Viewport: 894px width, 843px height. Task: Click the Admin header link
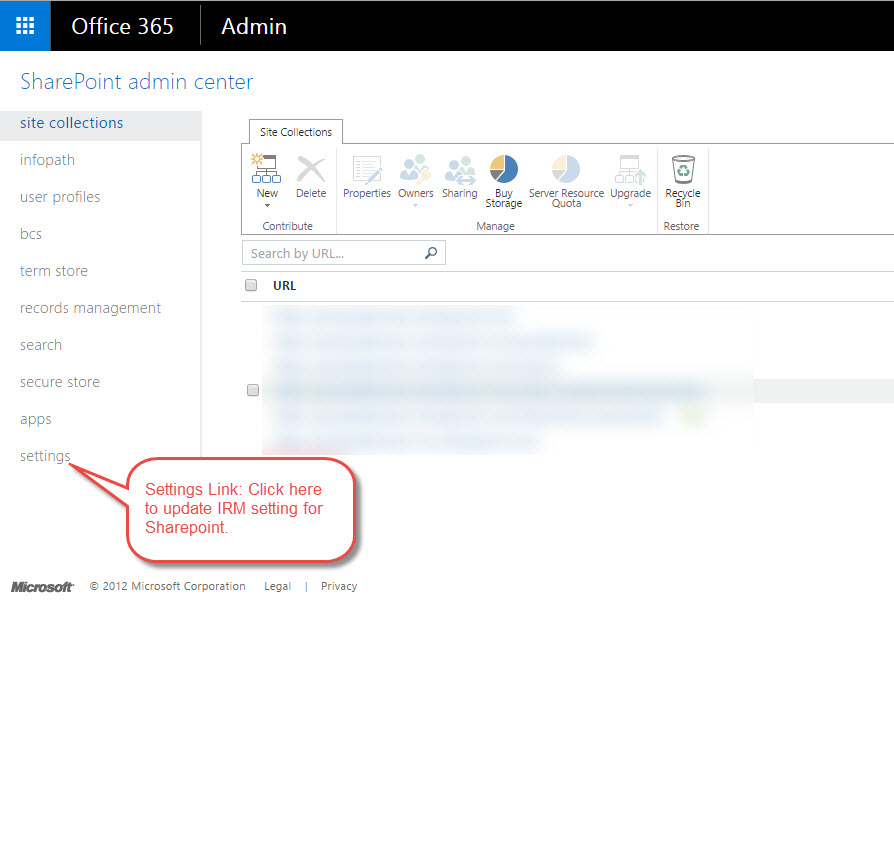tap(254, 26)
